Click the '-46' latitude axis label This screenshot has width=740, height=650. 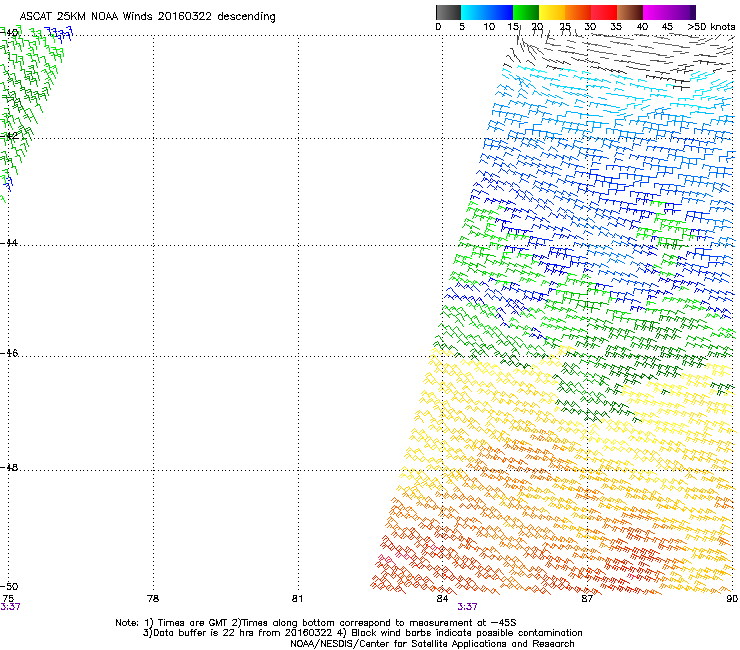[x=9, y=353]
